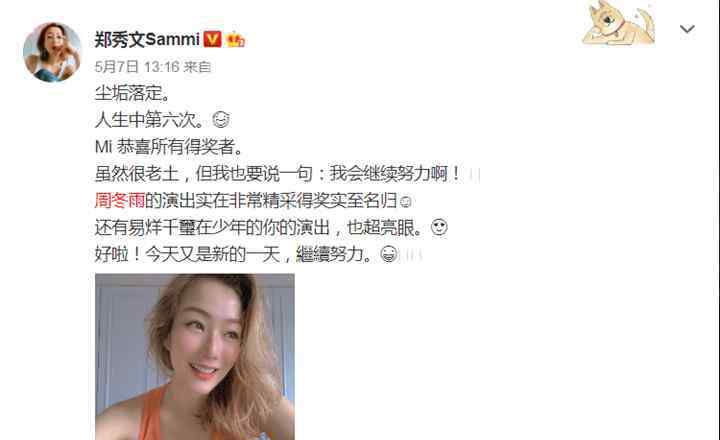Click faded emoji after 我会继续努力啊!
Viewport: 720px width, 440px height.
click(x=474, y=175)
